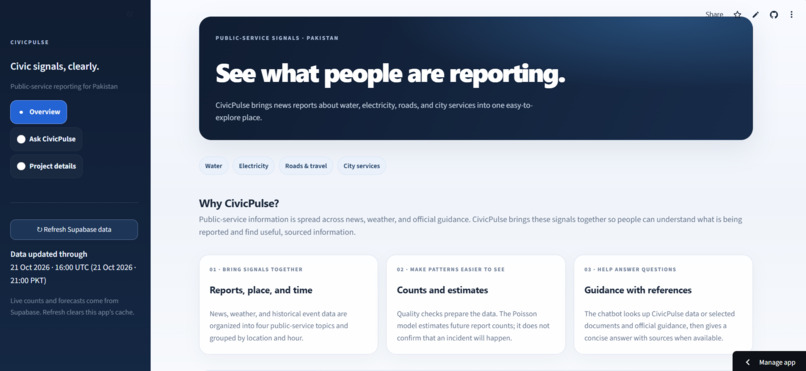Image resolution: width=806 pixels, height=371 pixels.
Task: Click the City services chip
Action: [361, 166]
